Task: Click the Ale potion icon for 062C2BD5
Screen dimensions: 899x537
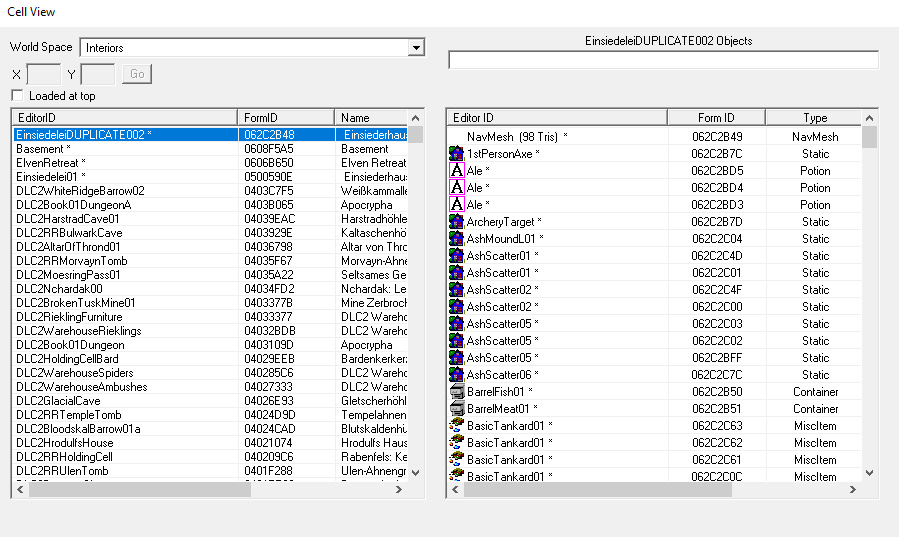Action: (x=456, y=171)
